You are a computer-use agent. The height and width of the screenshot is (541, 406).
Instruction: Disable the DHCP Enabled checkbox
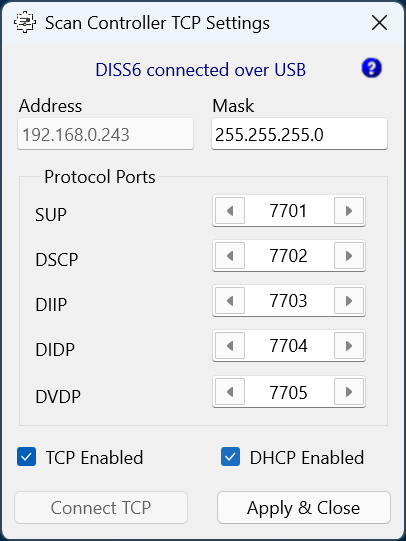pyautogui.click(x=230, y=457)
